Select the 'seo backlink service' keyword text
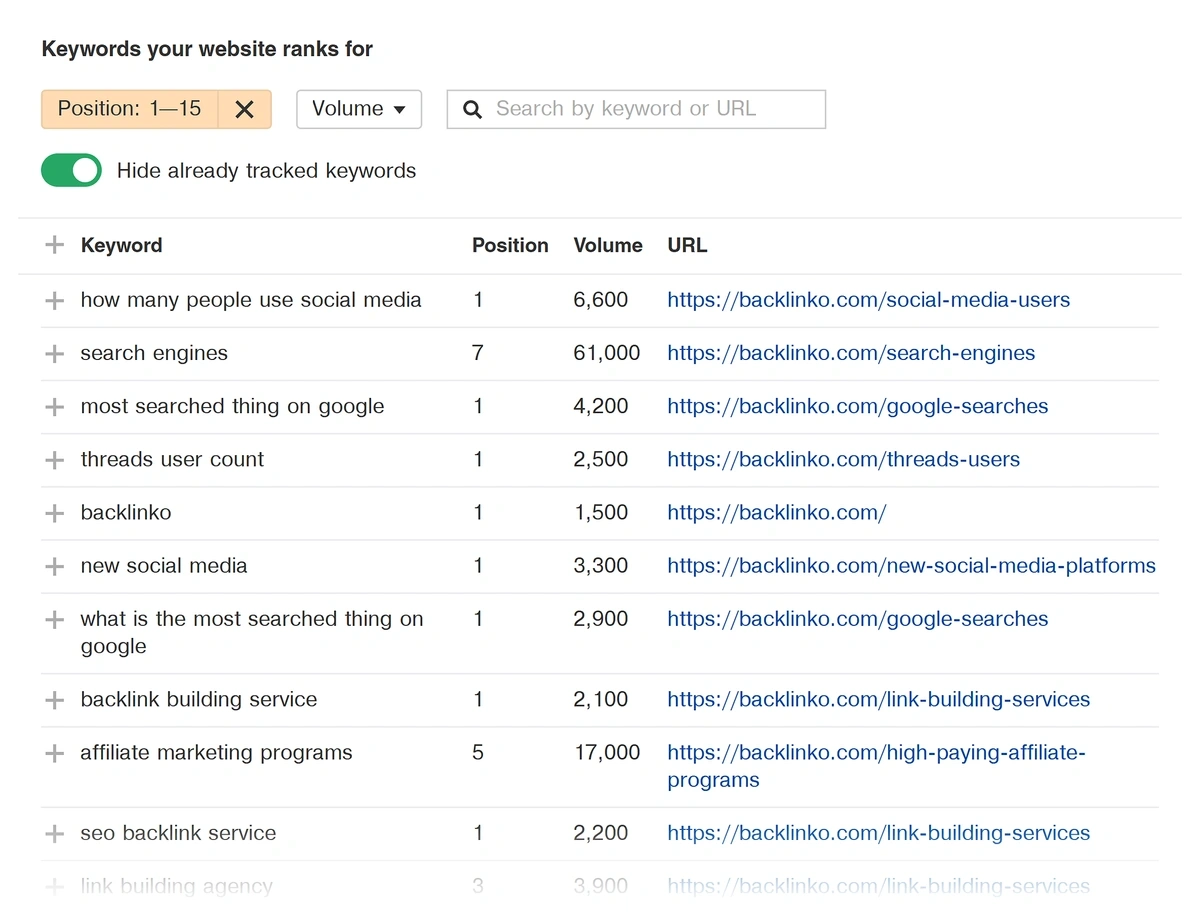The image size is (1200, 922). pyautogui.click(x=178, y=833)
